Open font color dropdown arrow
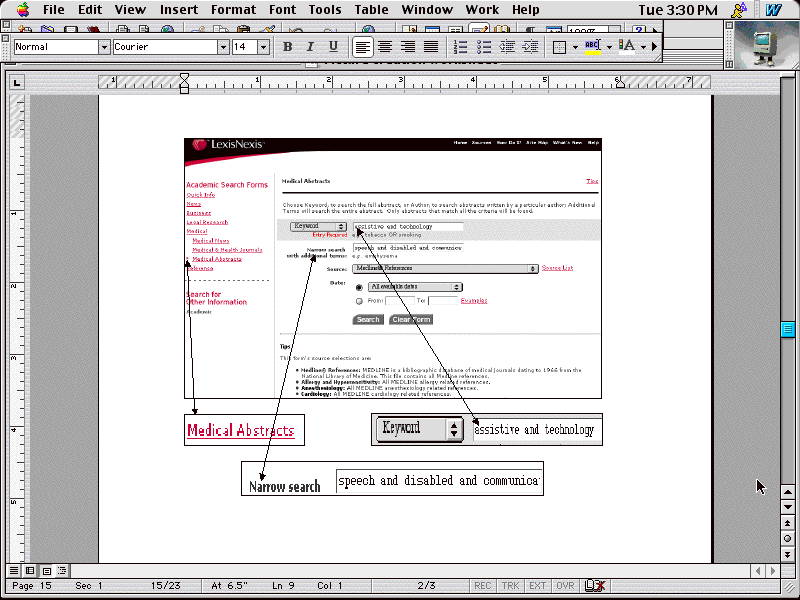The width and height of the screenshot is (800, 600). [x=643, y=47]
